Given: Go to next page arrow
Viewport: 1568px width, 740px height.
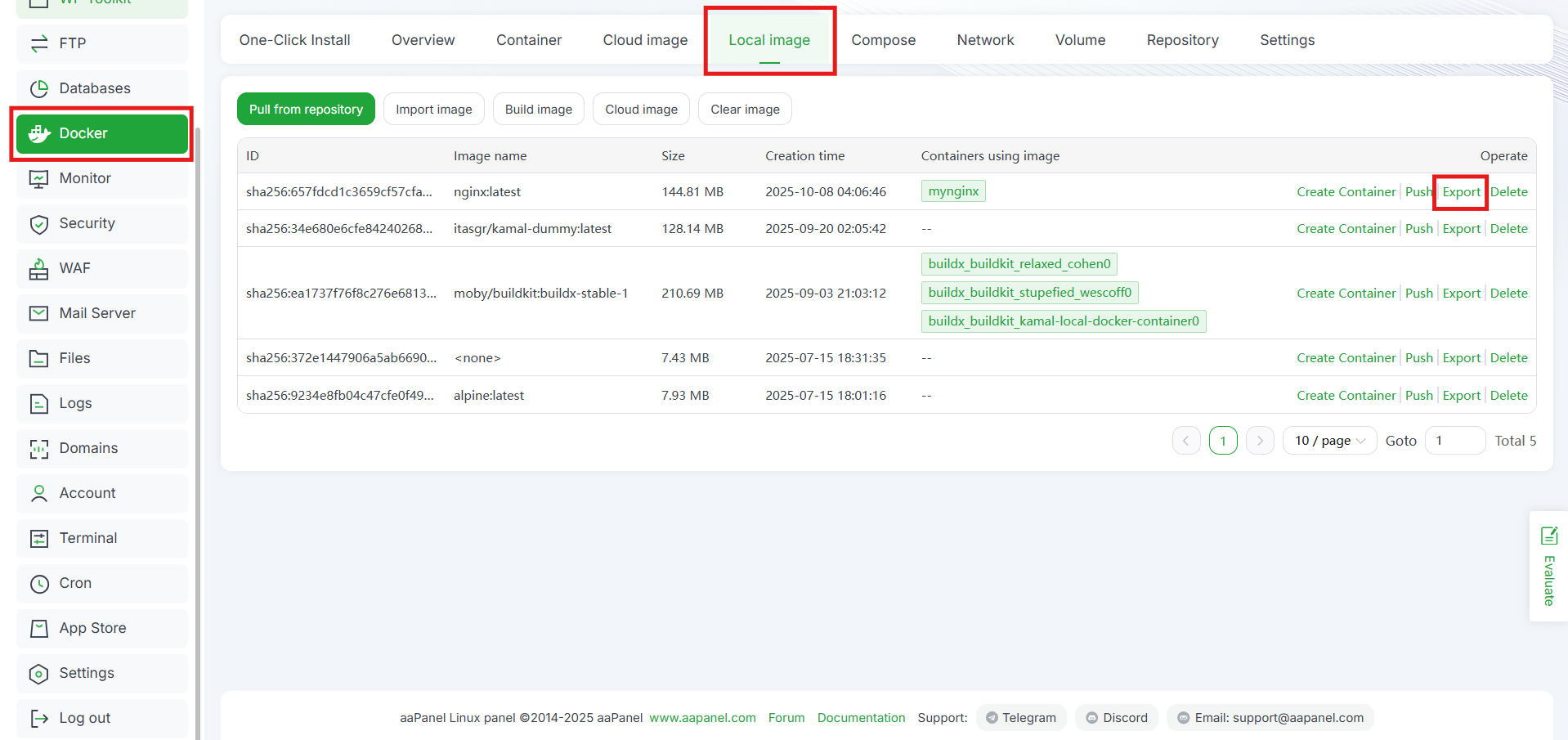Looking at the screenshot, I should click(x=1260, y=441).
